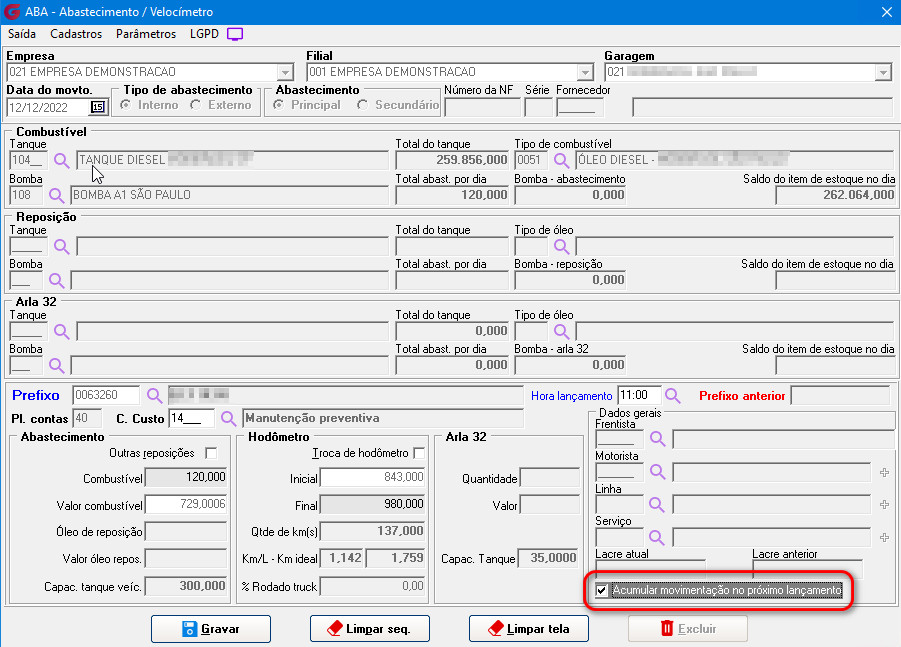This screenshot has width=901, height=647.
Task: Click the Combustível quantity field
Action: (x=186, y=477)
